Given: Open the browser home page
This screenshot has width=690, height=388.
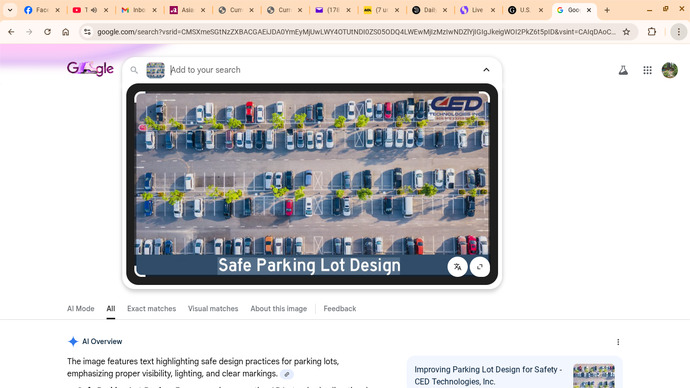Looking at the screenshot, I should pyautogui.click(x=66, y=32).
